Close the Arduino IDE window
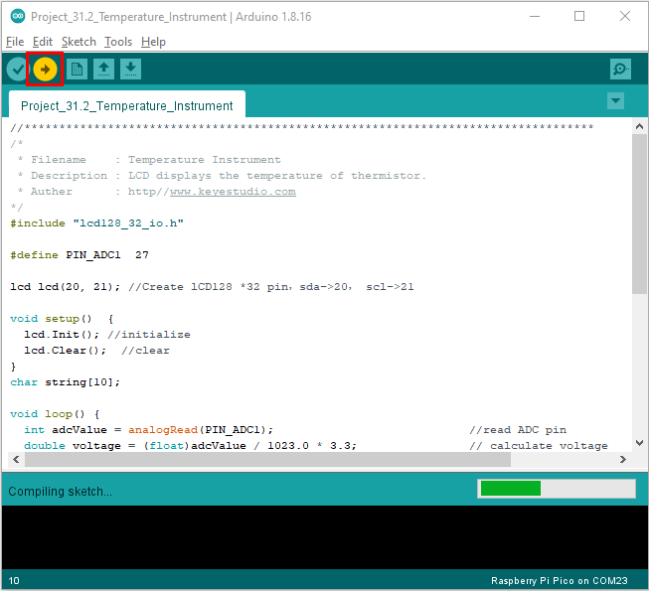This screenshot has height=592, width=650. 625,17
